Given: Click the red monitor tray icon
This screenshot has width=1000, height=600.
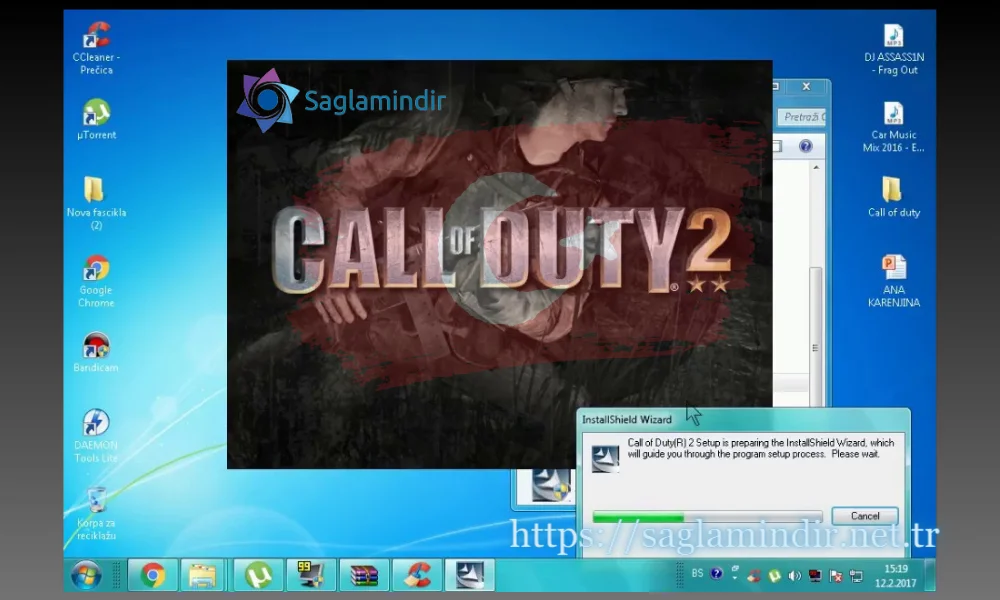Looking at the screenshot, I should pos(815,576).
